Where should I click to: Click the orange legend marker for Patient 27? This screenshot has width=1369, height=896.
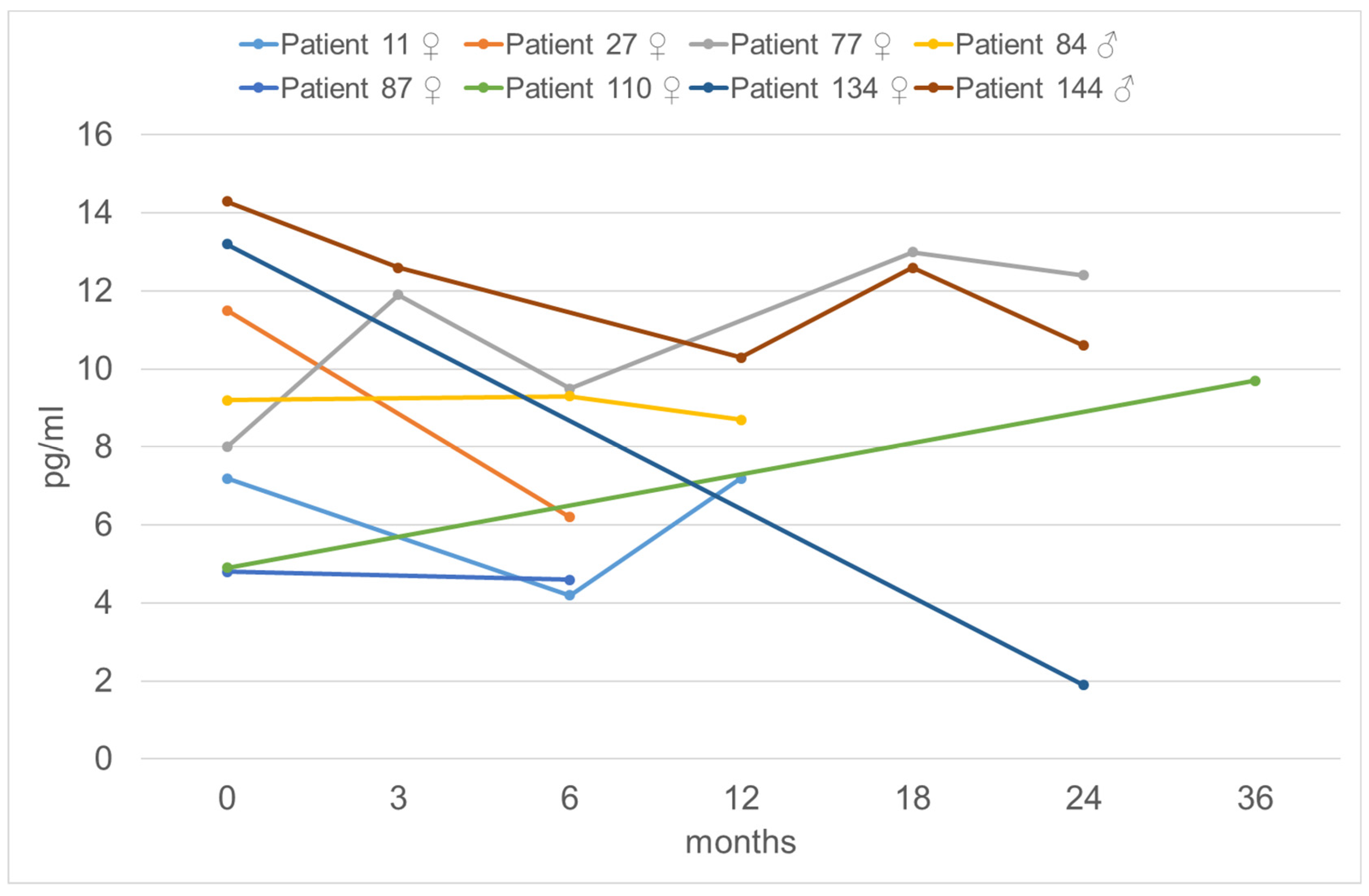tap(483, 44)
